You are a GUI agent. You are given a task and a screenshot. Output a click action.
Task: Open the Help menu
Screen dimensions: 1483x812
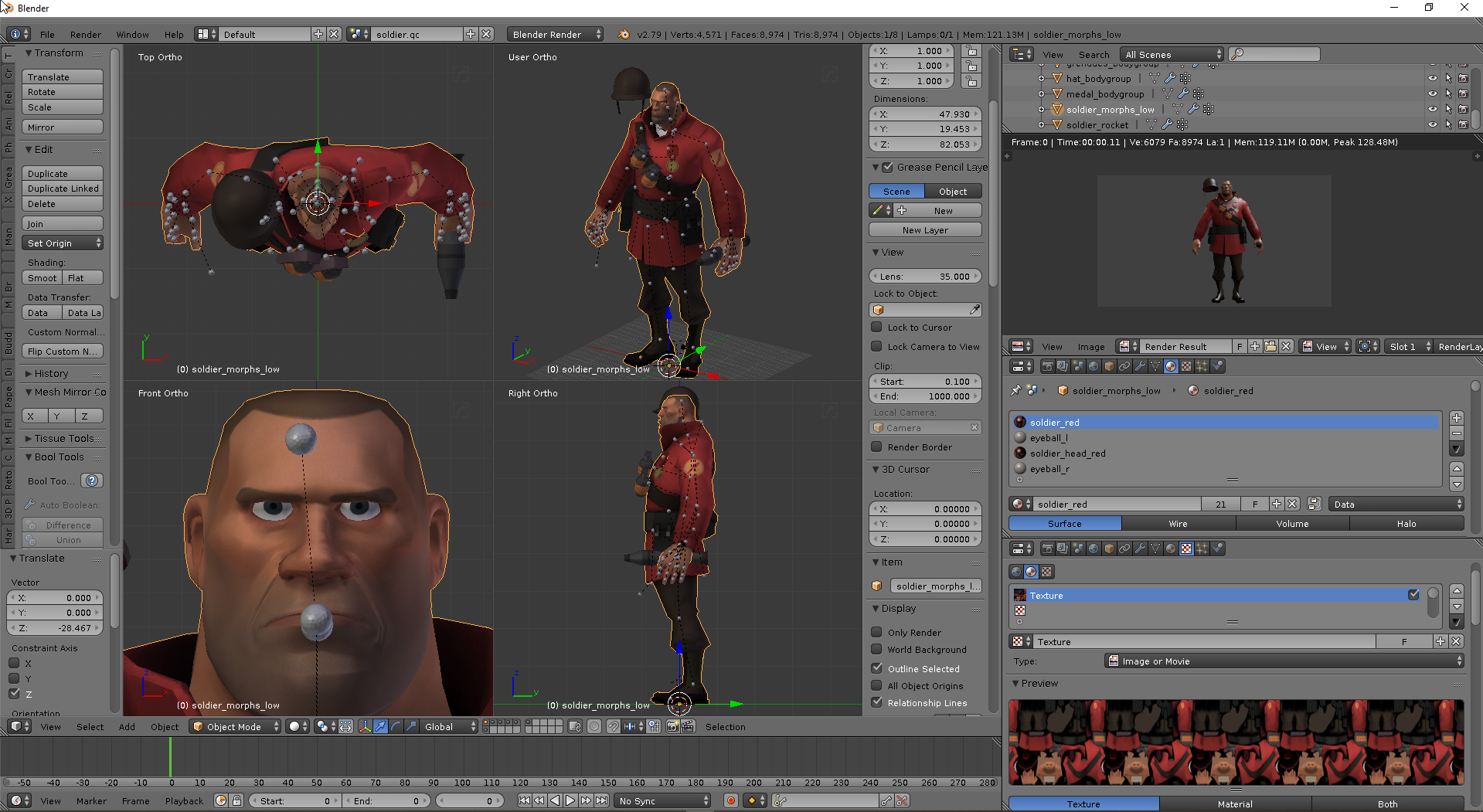click(x=174, y=34)
